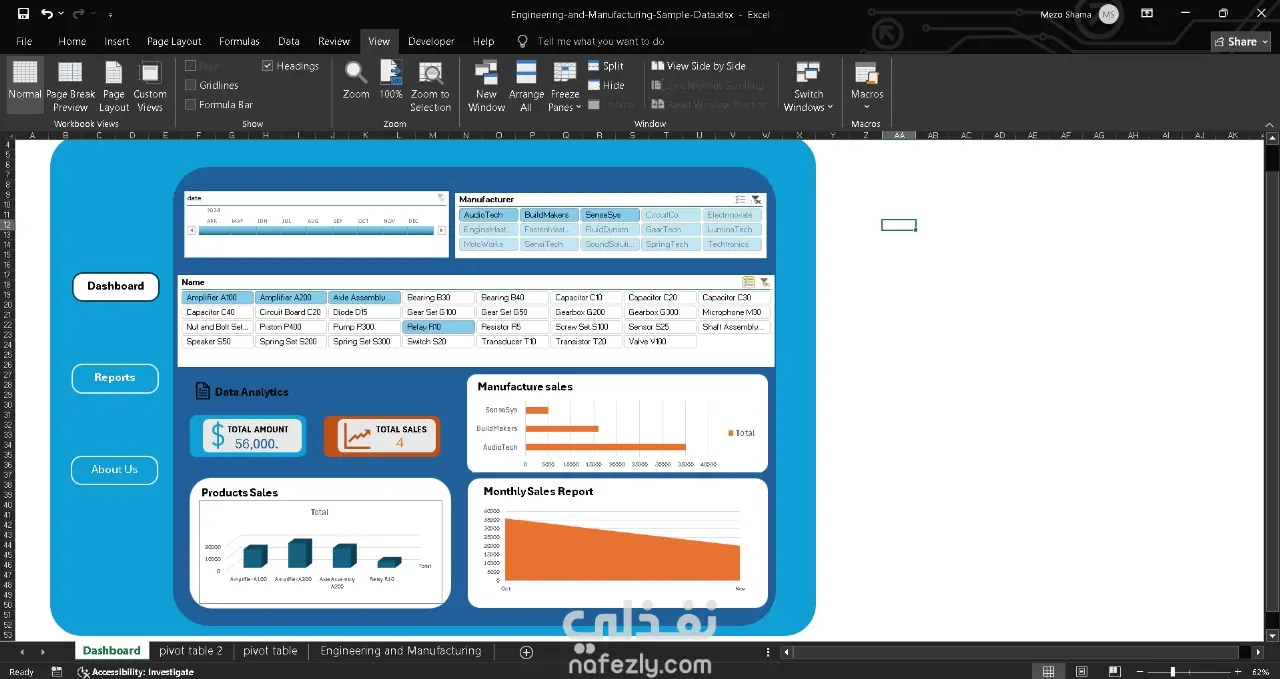
Task: Toggle the Gridlines checkbox
Action: tap(190, 85)
